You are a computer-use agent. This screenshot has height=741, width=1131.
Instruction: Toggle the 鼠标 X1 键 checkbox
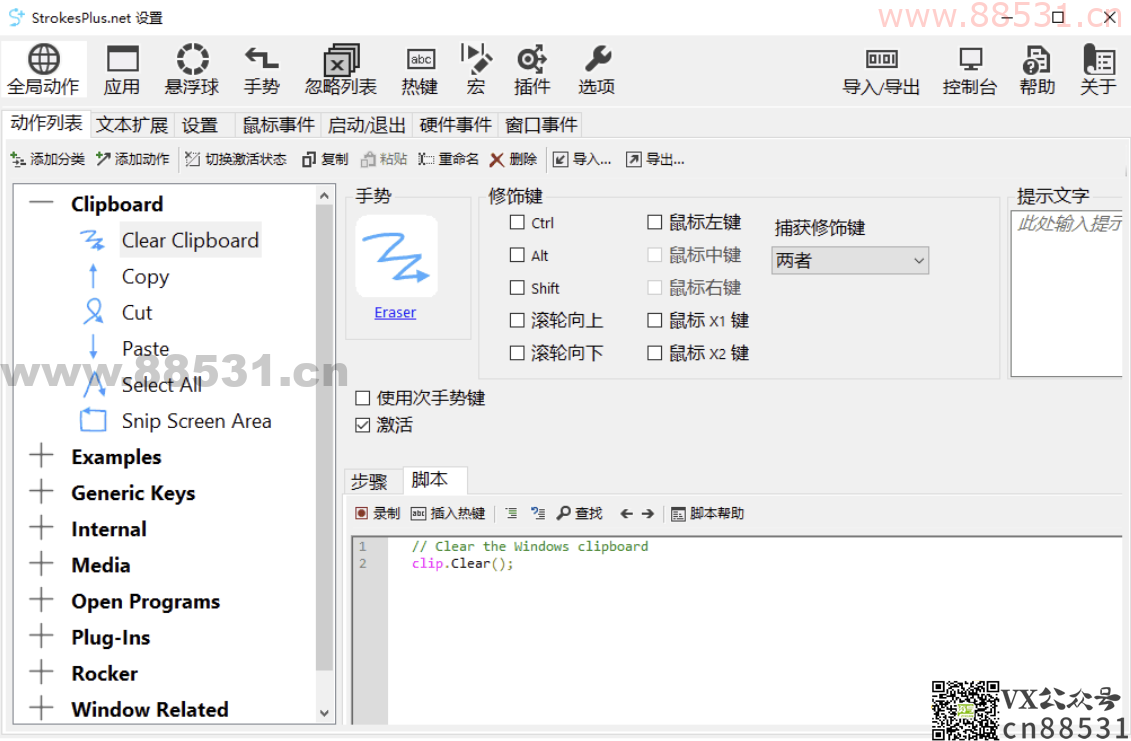(x=655, y=320)
